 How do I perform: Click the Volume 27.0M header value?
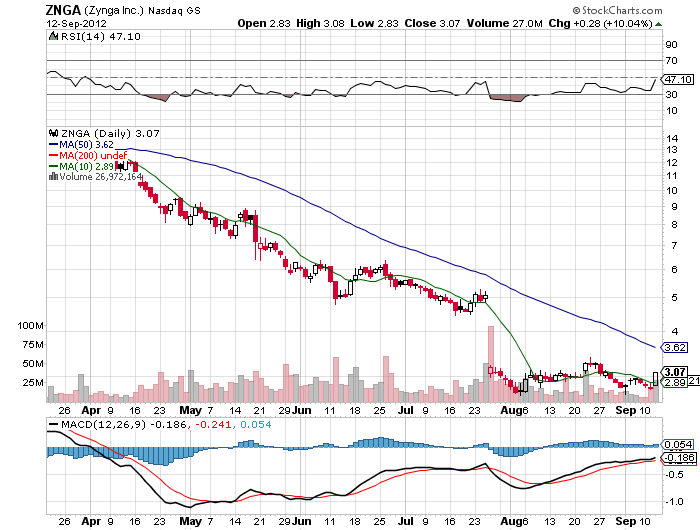(x=504, y=23)
